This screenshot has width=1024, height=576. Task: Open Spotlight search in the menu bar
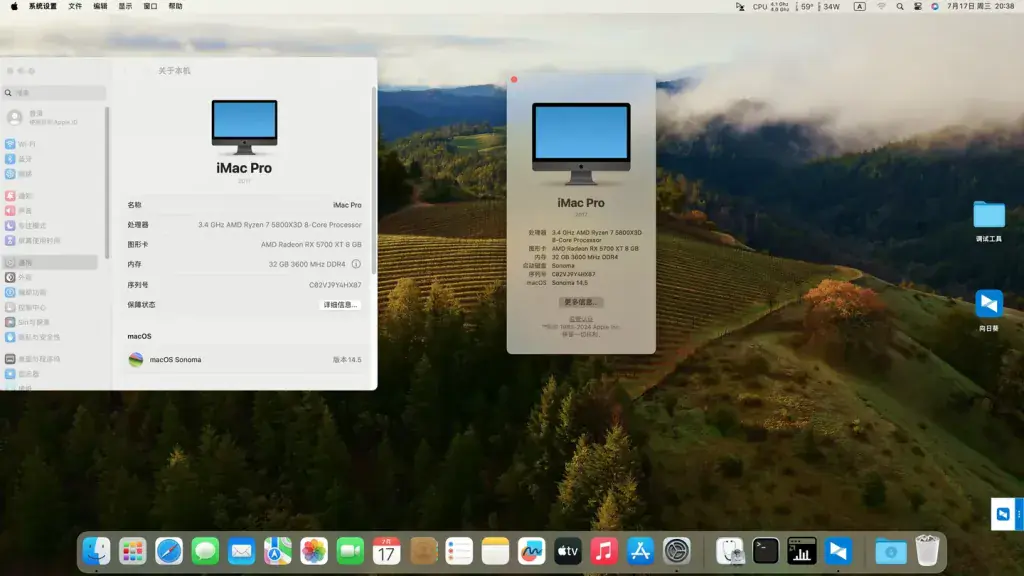point(900,7)
